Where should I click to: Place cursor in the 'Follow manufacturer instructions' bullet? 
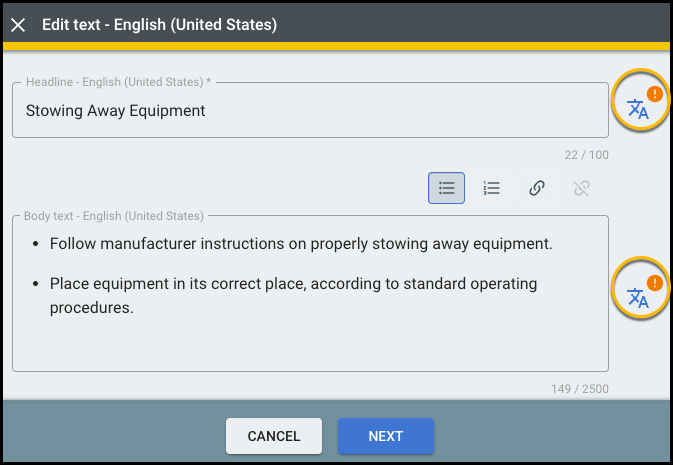point(300,243)
